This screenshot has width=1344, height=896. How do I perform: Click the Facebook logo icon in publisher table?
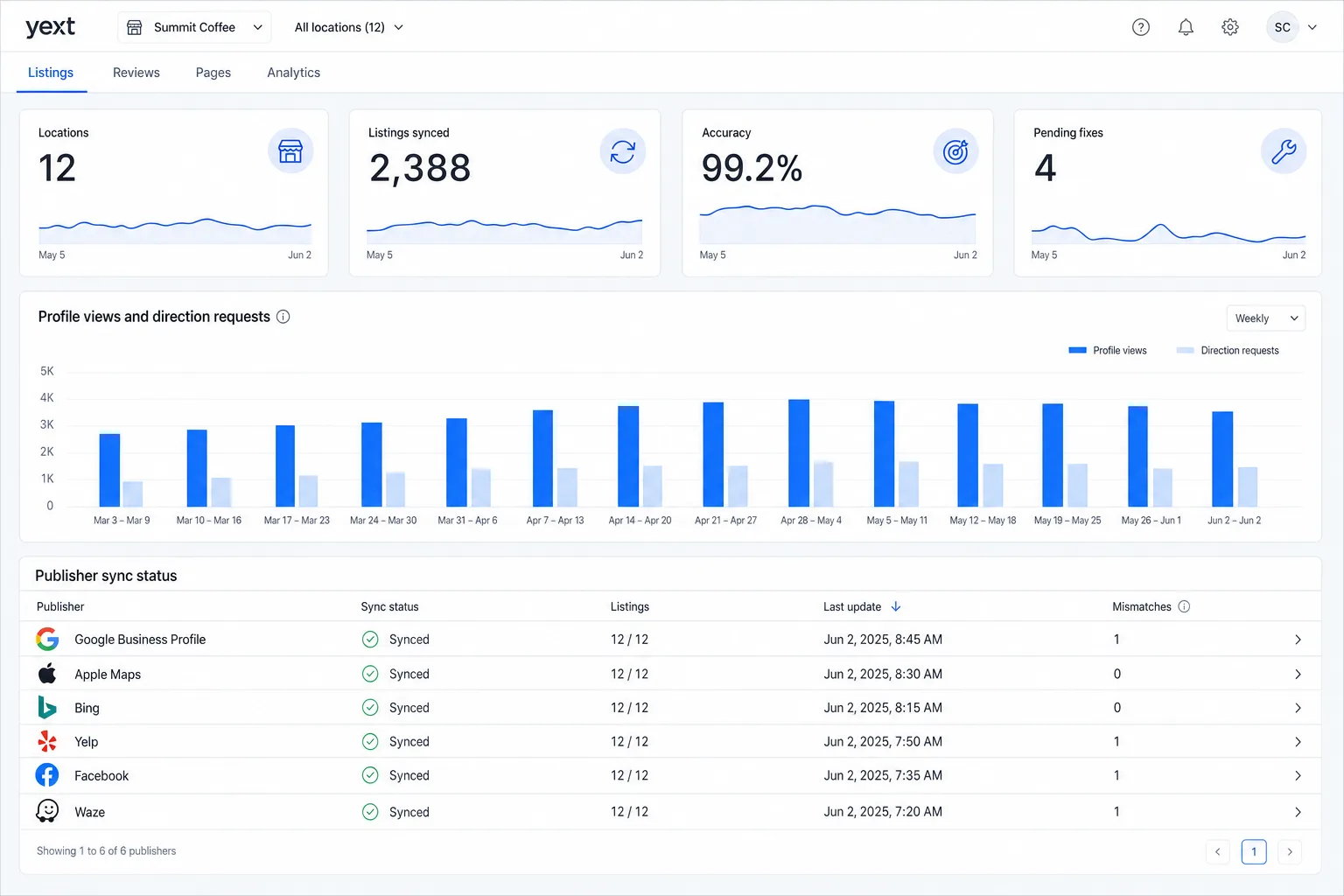(47, 775)
